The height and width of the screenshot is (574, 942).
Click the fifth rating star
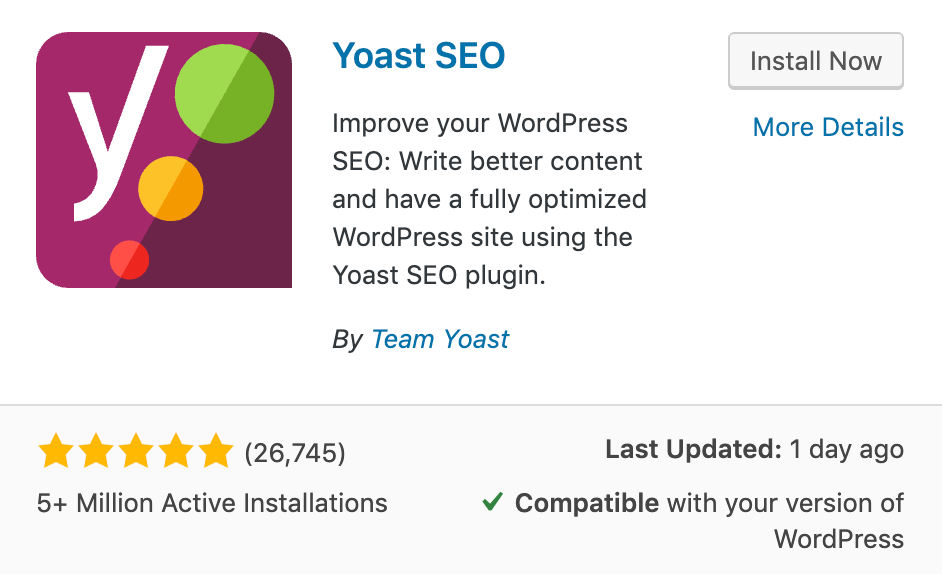click(216, 451)
